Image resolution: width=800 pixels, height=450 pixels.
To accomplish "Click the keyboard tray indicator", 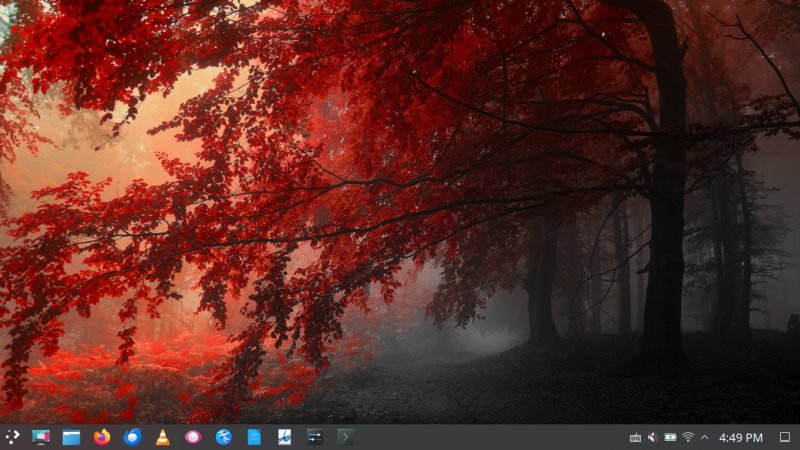I will click(635, 437).
